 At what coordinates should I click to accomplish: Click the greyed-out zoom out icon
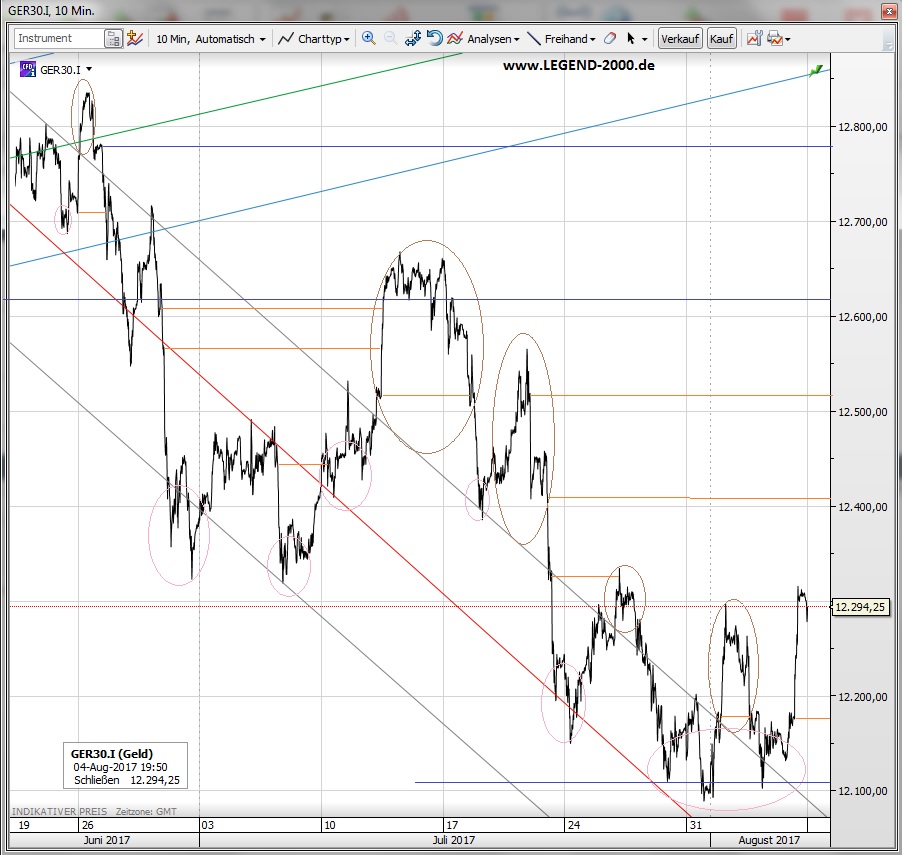(x=390, y=38)
